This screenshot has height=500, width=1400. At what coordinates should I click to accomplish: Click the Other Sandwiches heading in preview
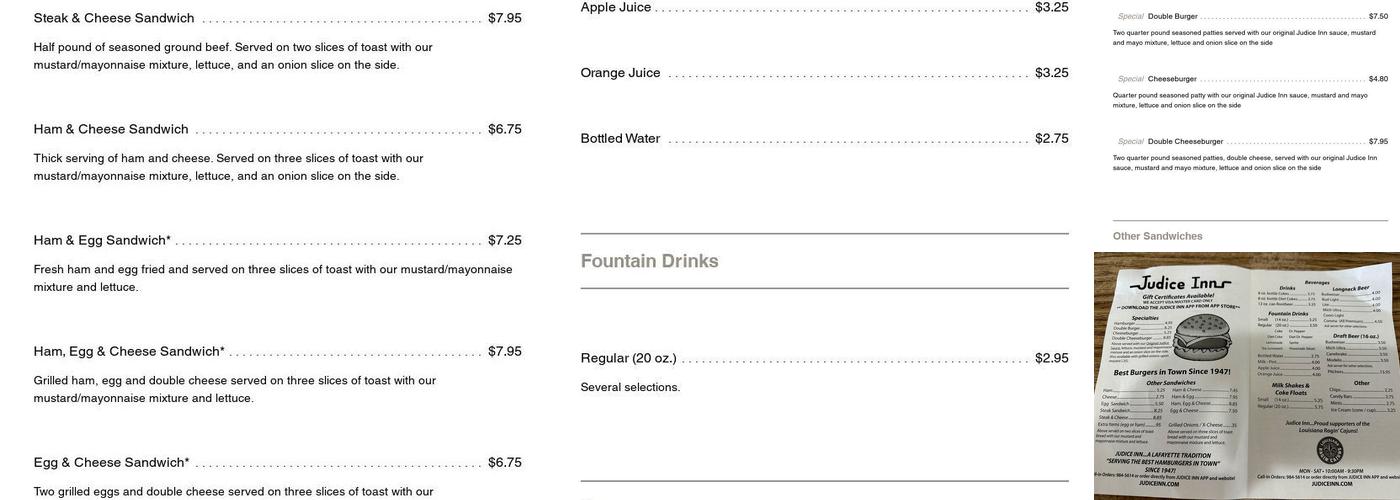(x=1157, y=236)
